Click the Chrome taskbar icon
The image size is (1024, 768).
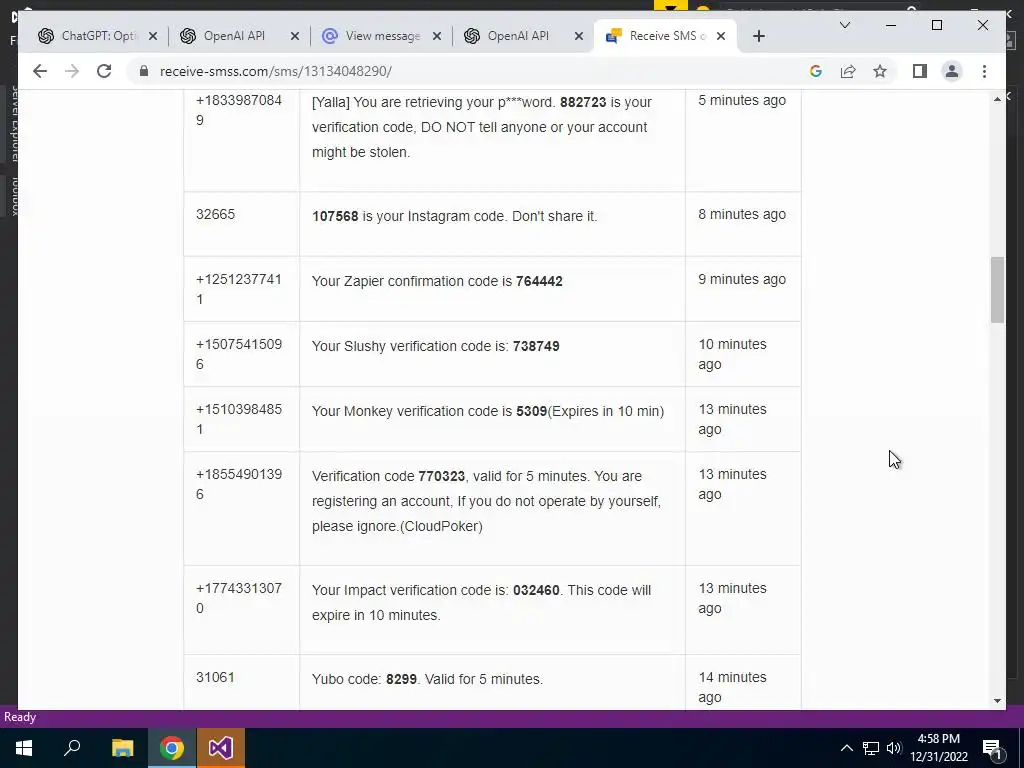[x=172, y=748]
